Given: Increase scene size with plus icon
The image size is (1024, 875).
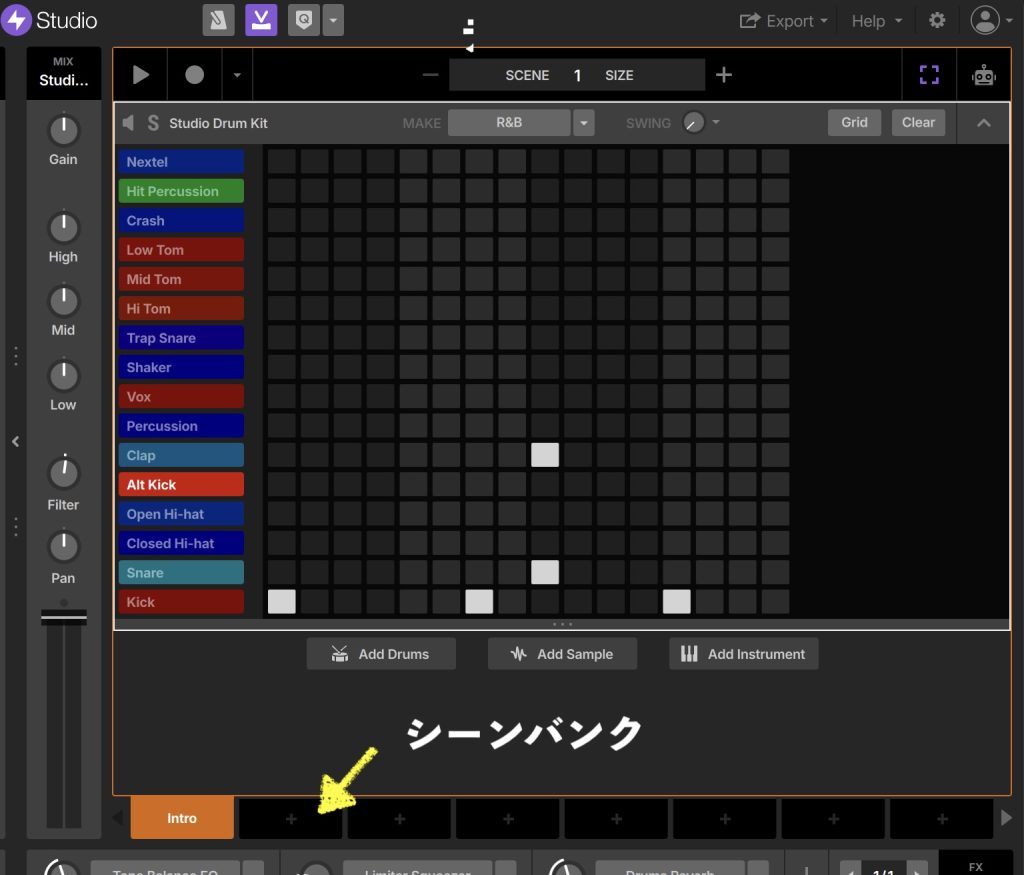Looking at the screenshot, I should coord(724,75).
